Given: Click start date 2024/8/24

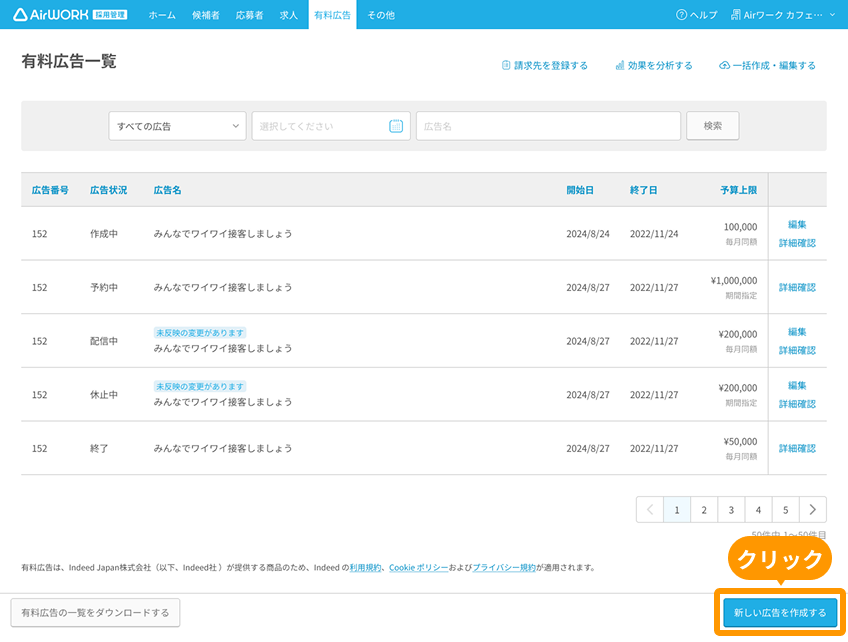Looking at the screenshot, I should [588, 234].
